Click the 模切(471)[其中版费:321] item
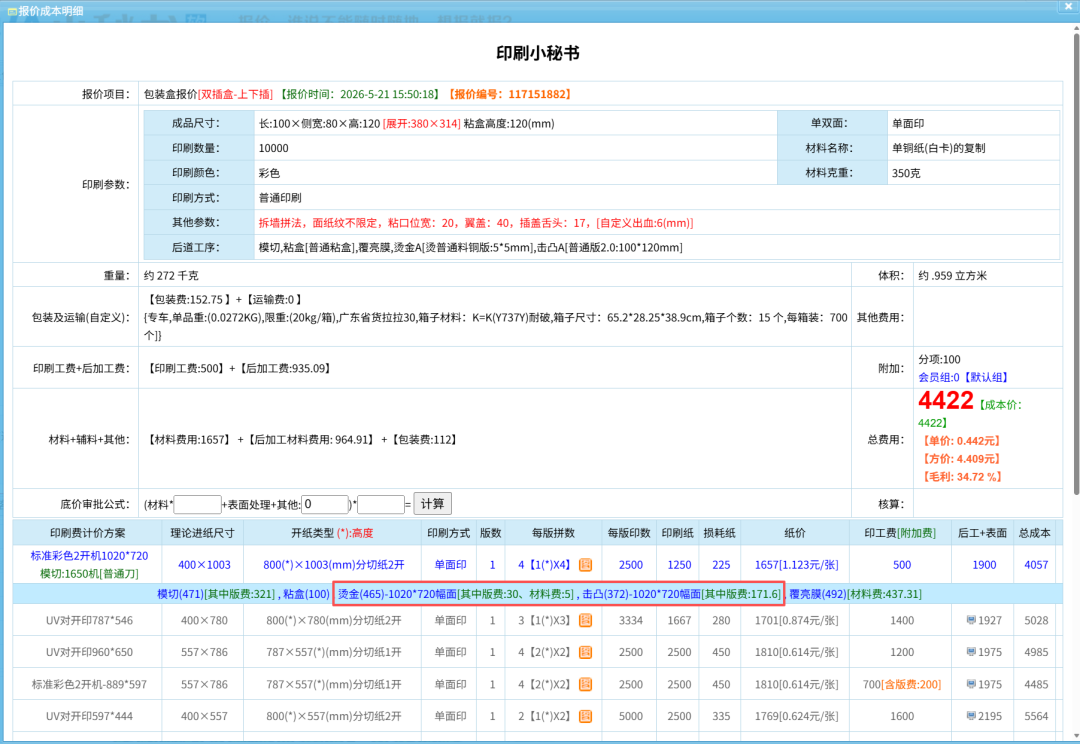The width and height of the screenshot is (1080, 744). click(x=216, y=594)
